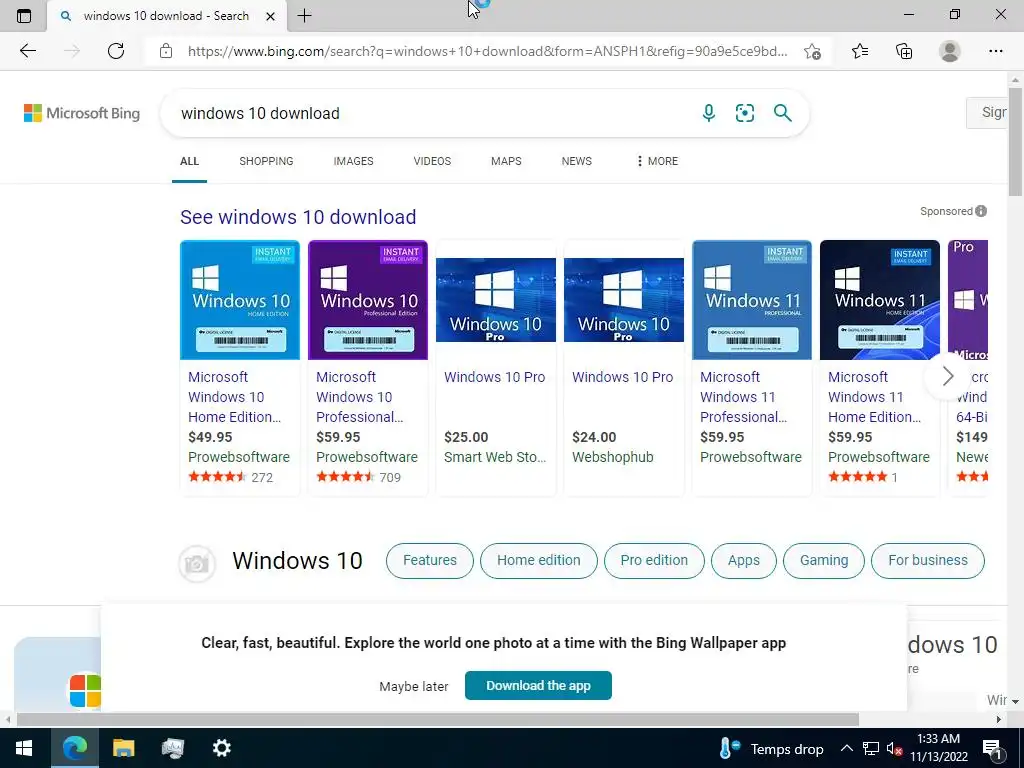The image size is (1024, 768).
Task: Show hidden system tray icons
Action: pyautogui.click(x=846, y=748)
